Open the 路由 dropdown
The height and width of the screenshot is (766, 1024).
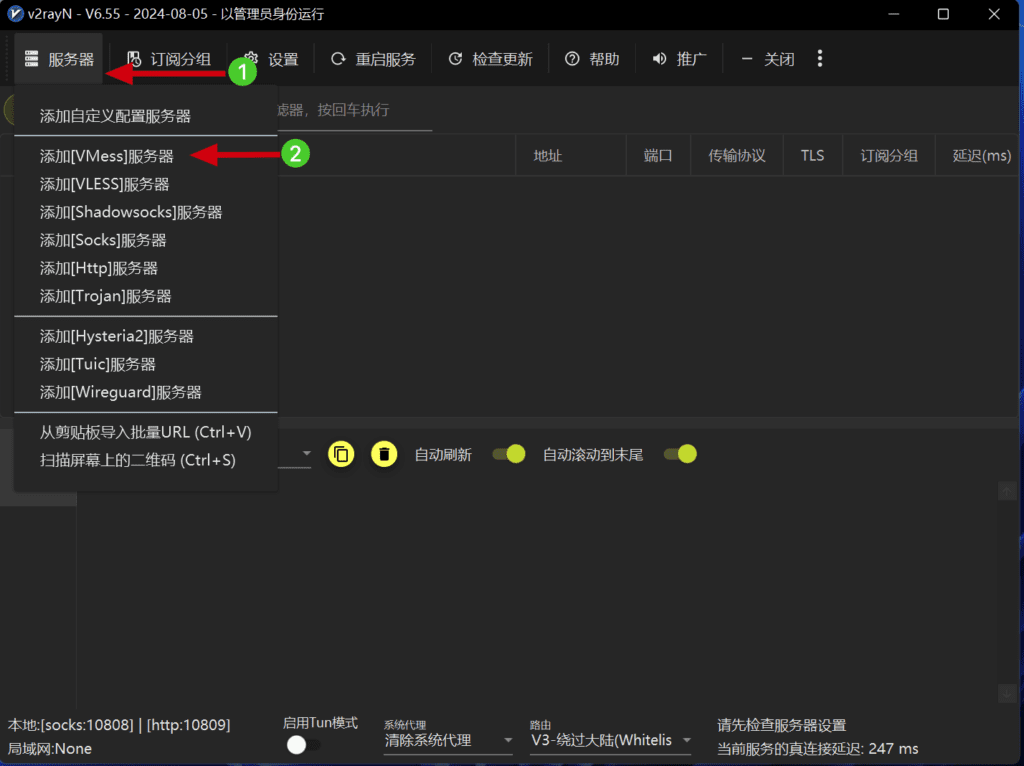[610, 741]
